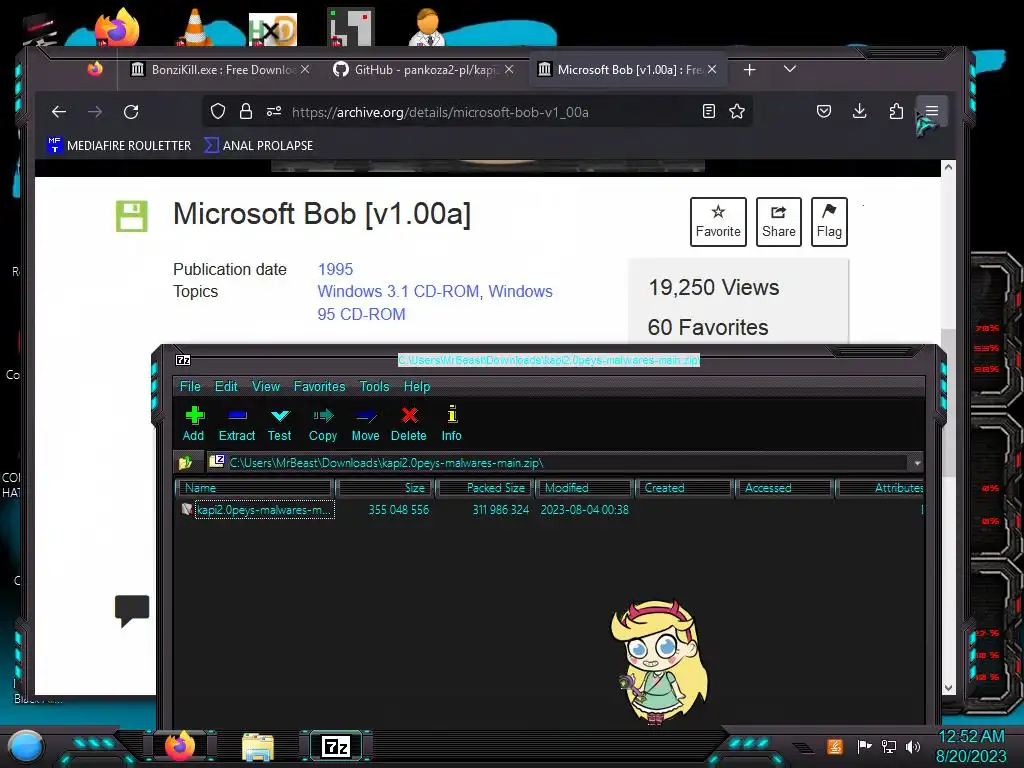Click the 7-Zip Add toolbar icon
1024x768 pixels.
click(x=193, y=423)
